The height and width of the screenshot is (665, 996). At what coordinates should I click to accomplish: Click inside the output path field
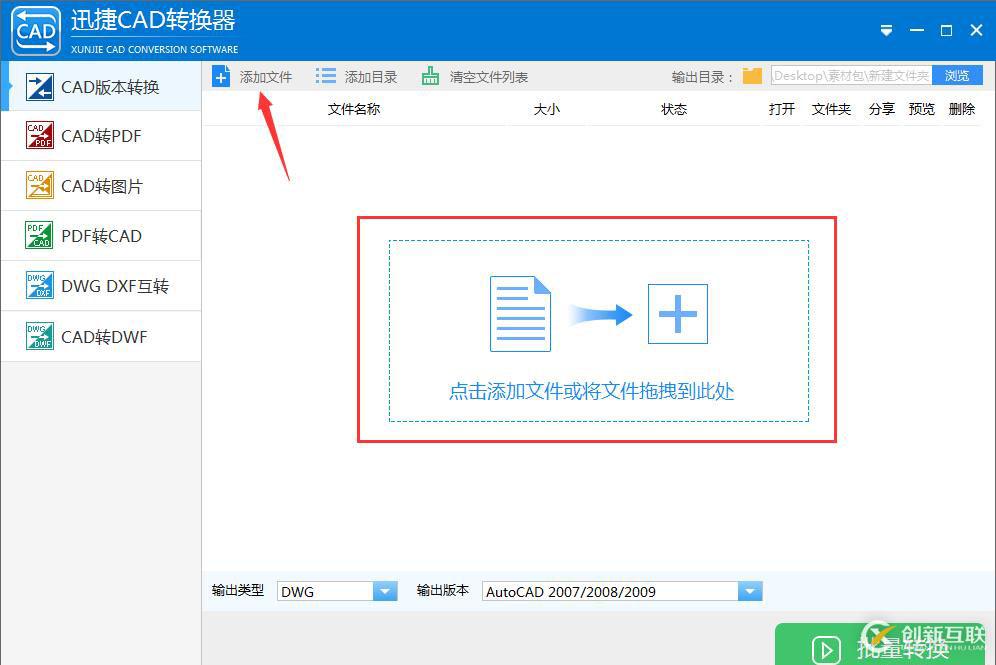point(850,75)
